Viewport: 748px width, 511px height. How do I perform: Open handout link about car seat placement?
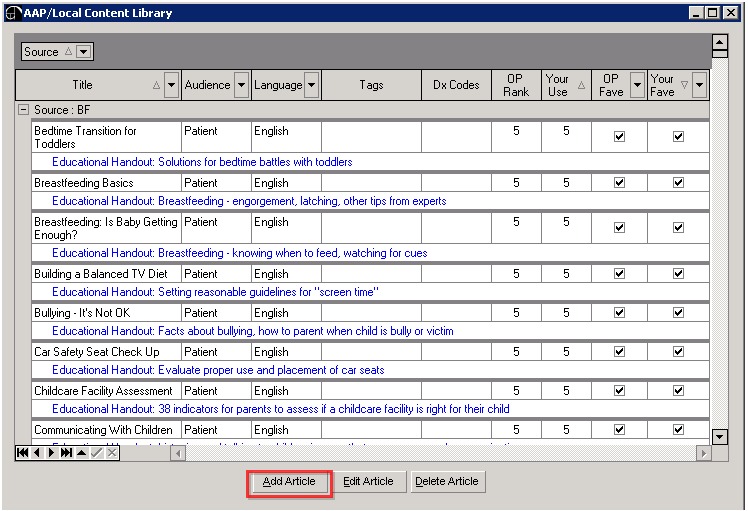[x=218, y=370]
